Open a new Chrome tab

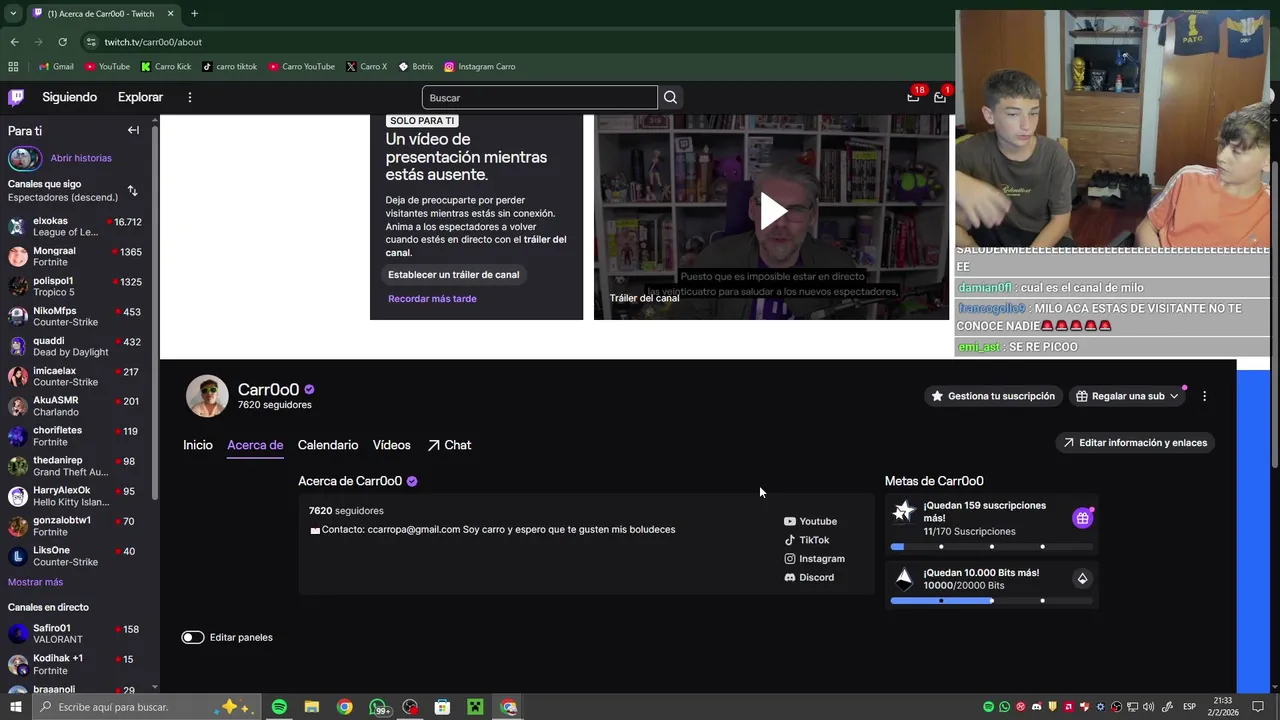tap(194, 14)
